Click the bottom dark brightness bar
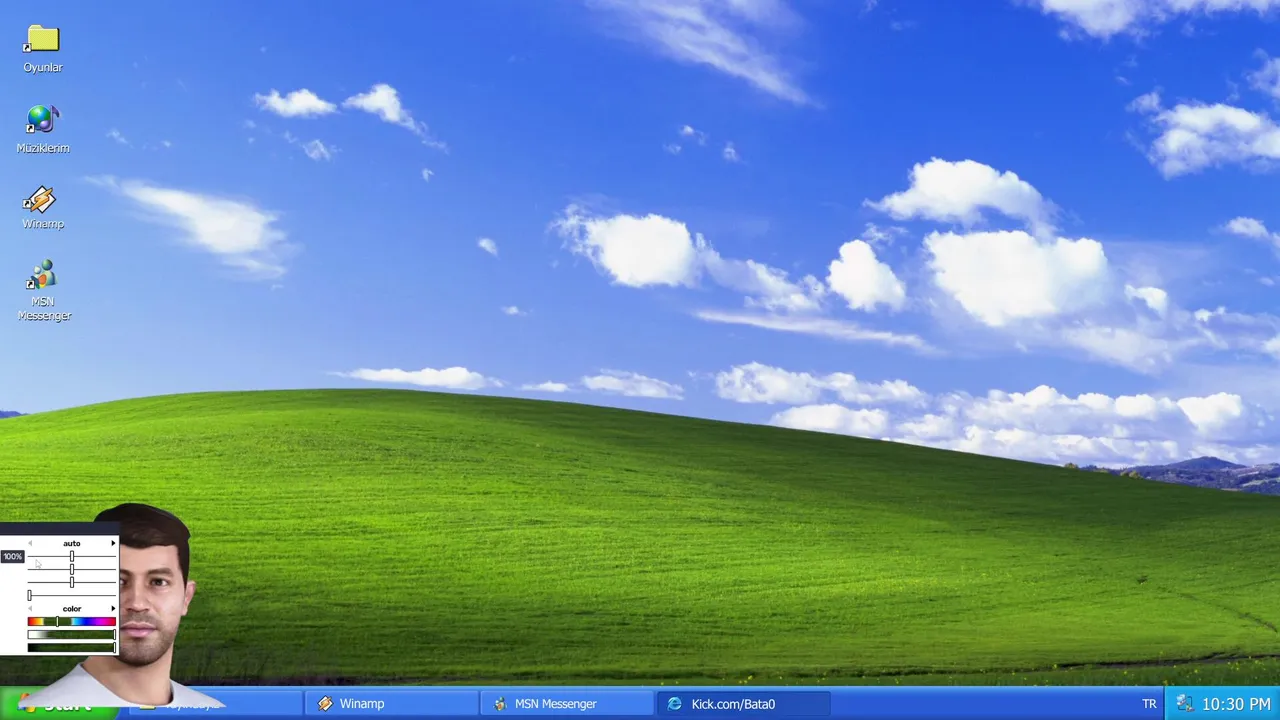This screenshot has height=720, width=1280. click(x=72, y=647)
